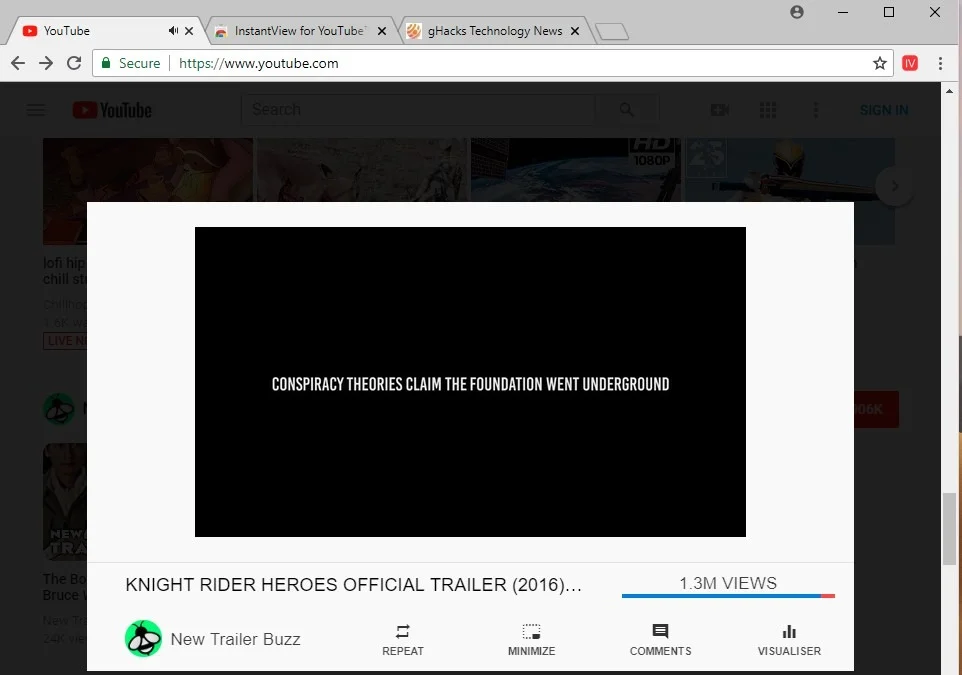
Task: Go forward using browser forward arrow
Action: (46, 63)
